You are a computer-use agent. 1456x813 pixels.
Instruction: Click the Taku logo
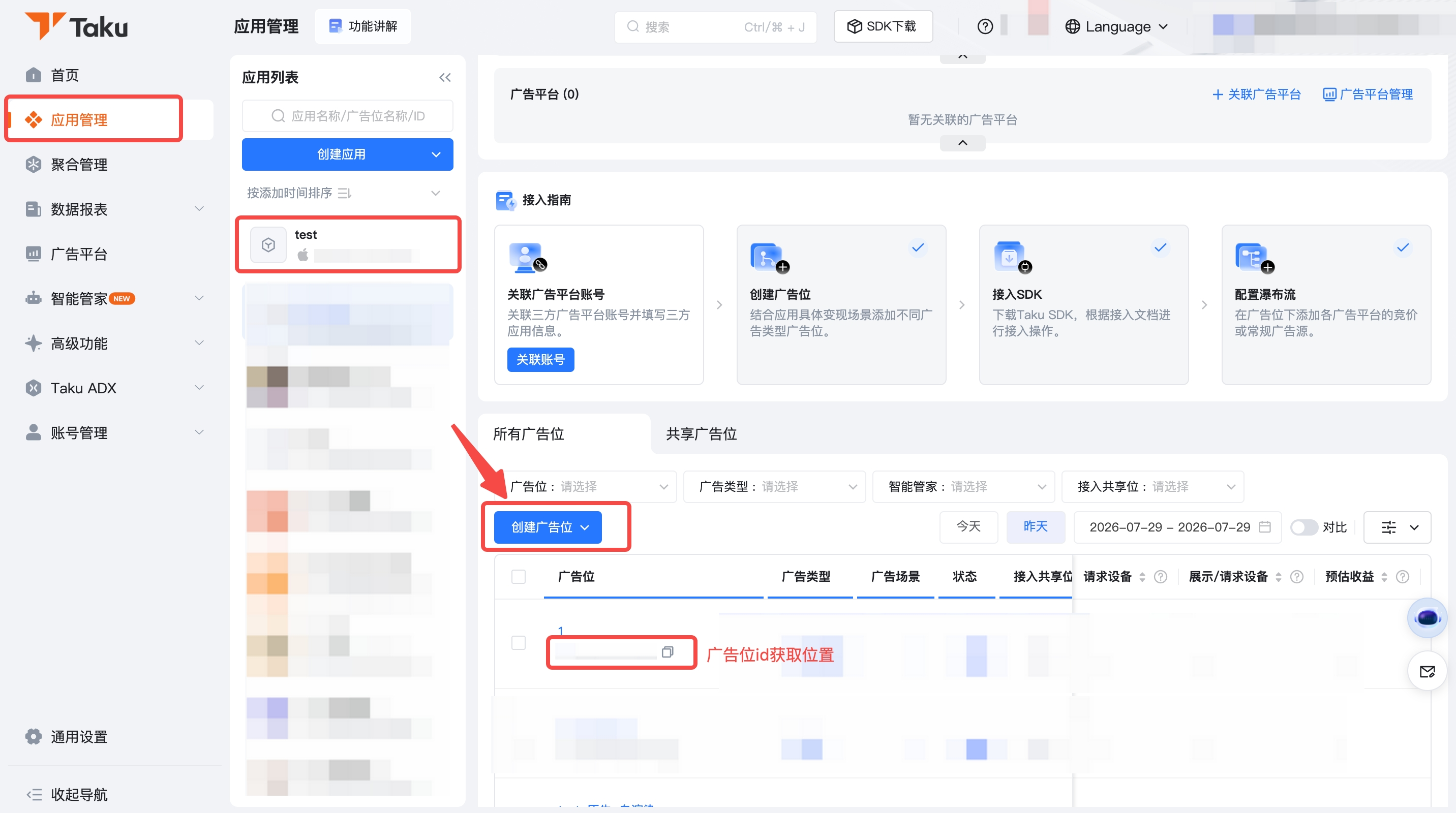[76, 26]
